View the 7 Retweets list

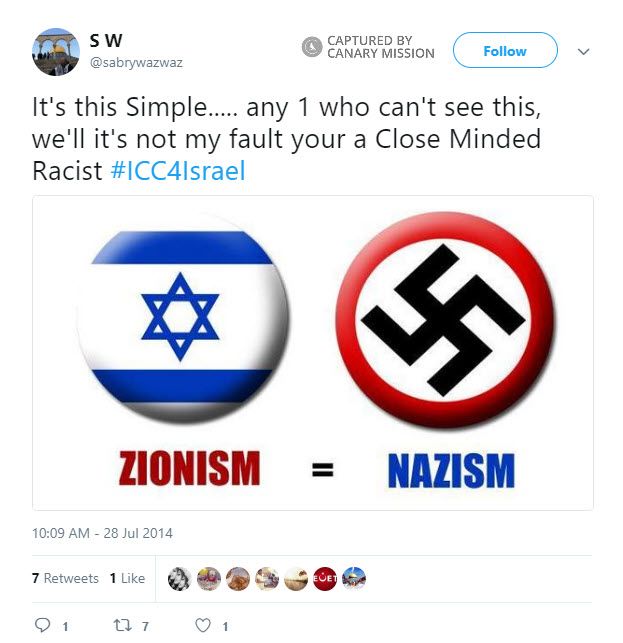(65, 578)
